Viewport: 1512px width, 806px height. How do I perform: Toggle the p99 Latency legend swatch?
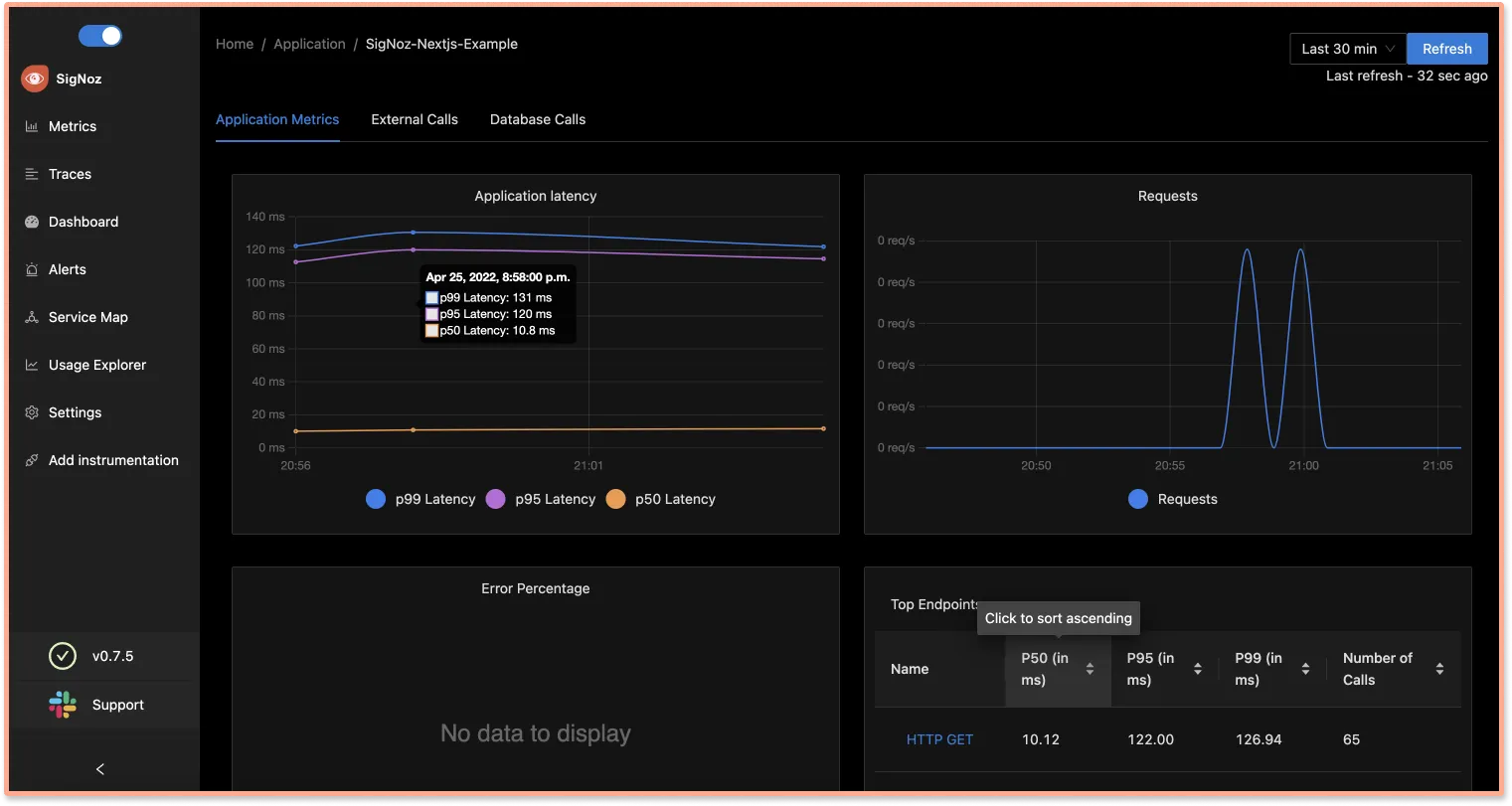coord(376,499)
